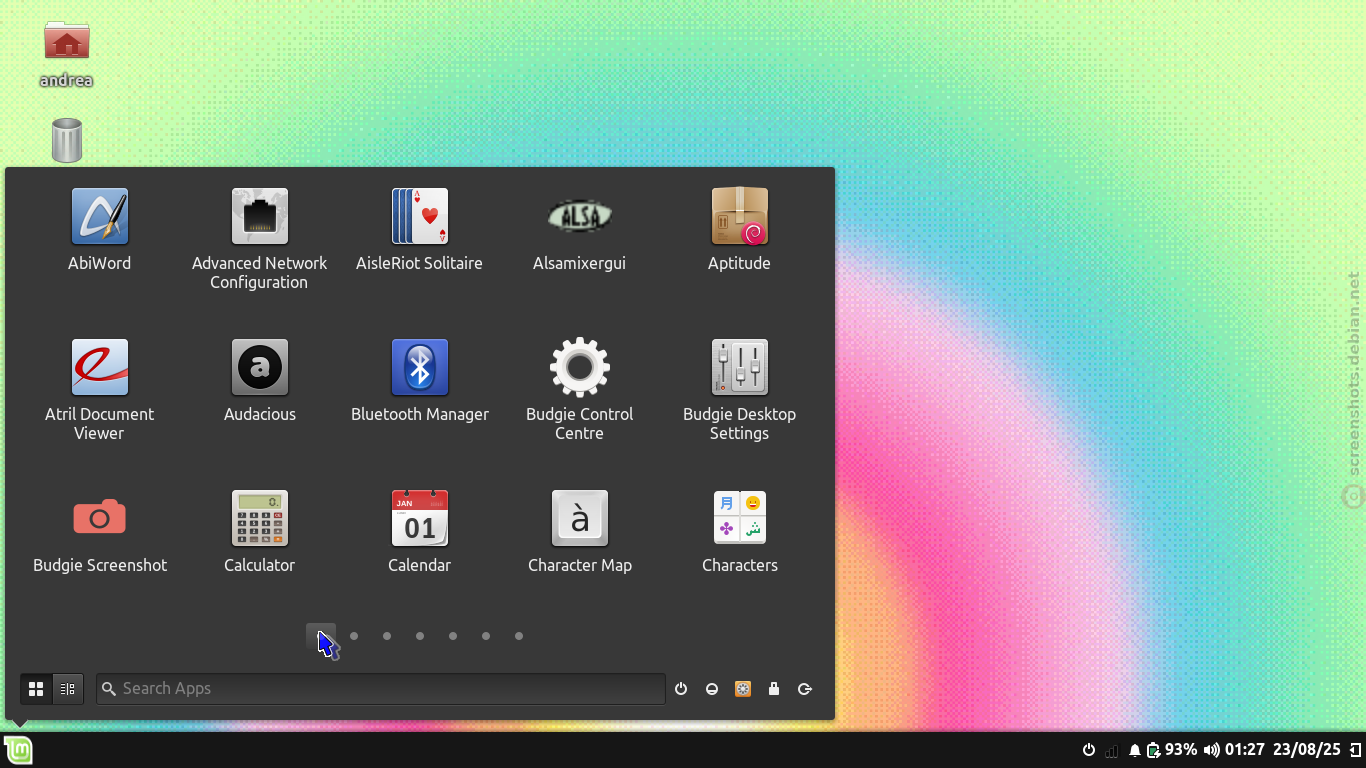Switch to list/category view in app menu
Viewport: 1366px width, 768px height.
pyautogui.click(x=68, y=689)
